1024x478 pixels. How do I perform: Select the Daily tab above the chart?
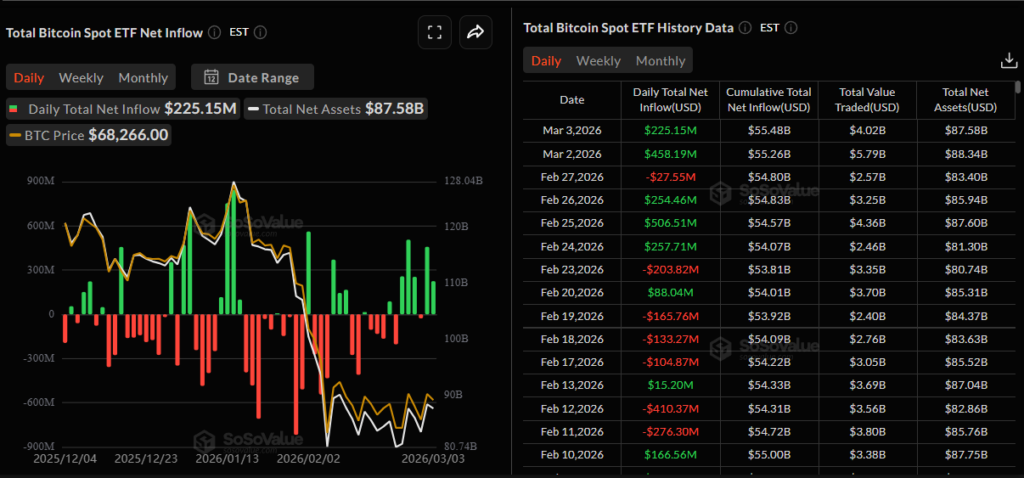coord(29,77)
